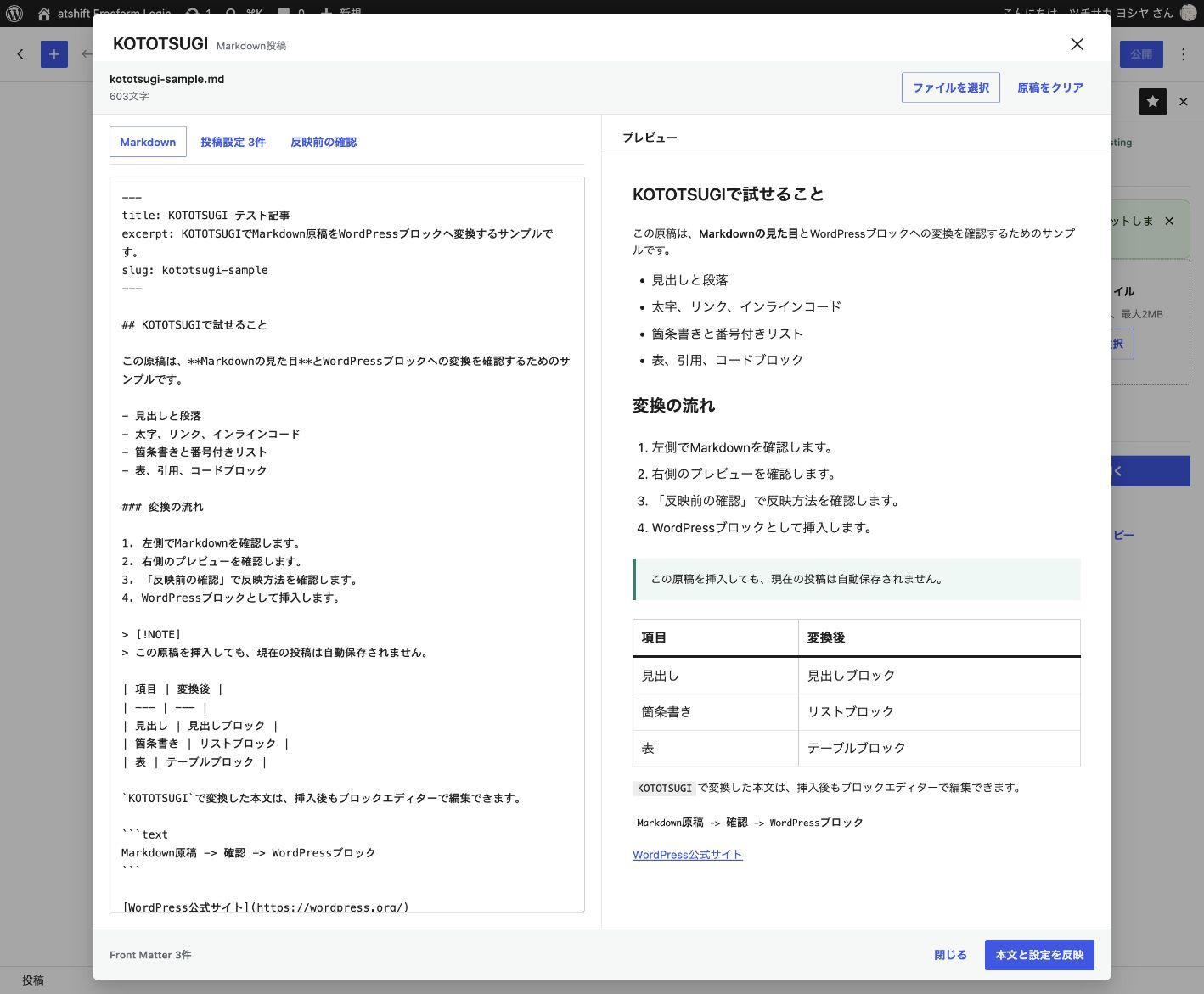Open the 反映前の確認 tab
This screenshot has width=1204, height=994.
324,142
